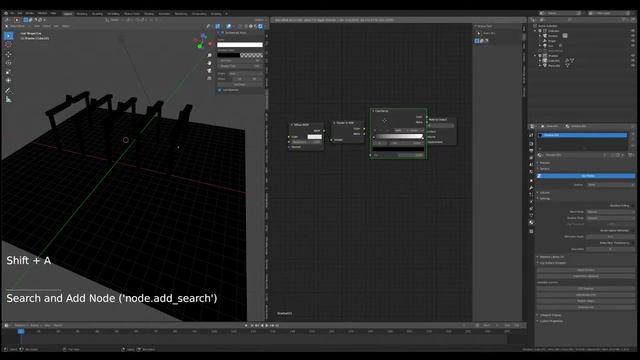640x360 pixels.
Task: Collapse the ColorRamp node with its triangle
Action: [373, 111]
